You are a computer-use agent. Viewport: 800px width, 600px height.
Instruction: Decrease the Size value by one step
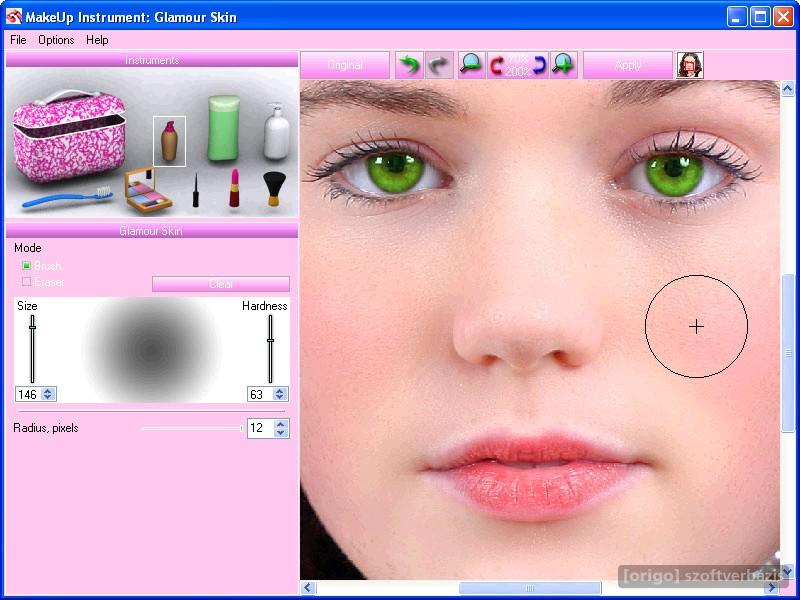coord(48,397)
